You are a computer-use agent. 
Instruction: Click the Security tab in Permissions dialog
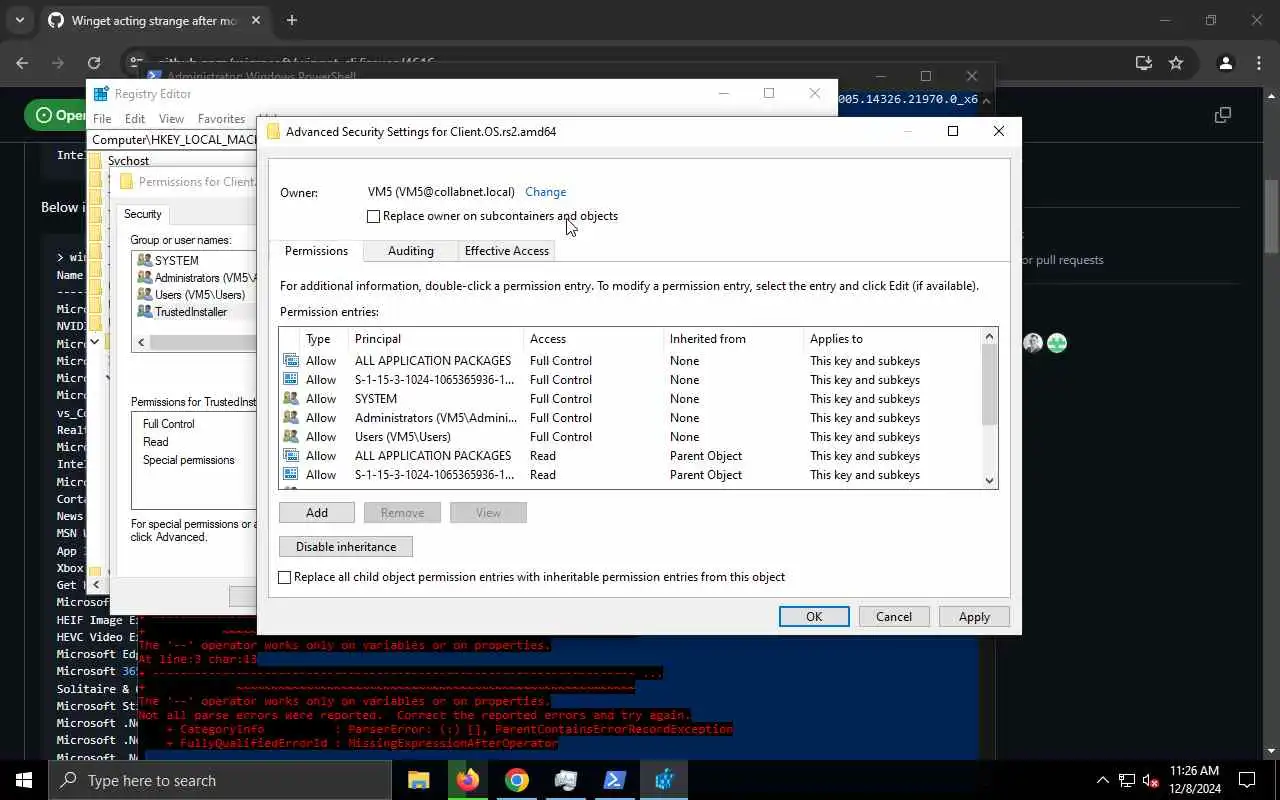pyautogui.click(x=143, y=214)
